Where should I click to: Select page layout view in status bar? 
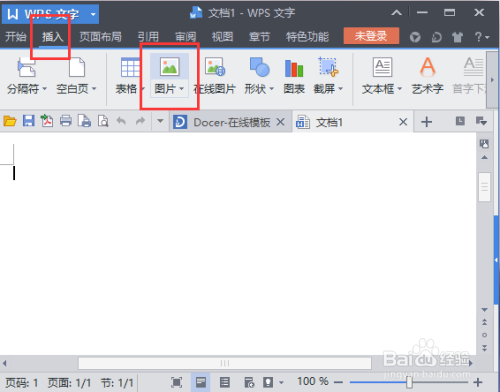point(201,382)
